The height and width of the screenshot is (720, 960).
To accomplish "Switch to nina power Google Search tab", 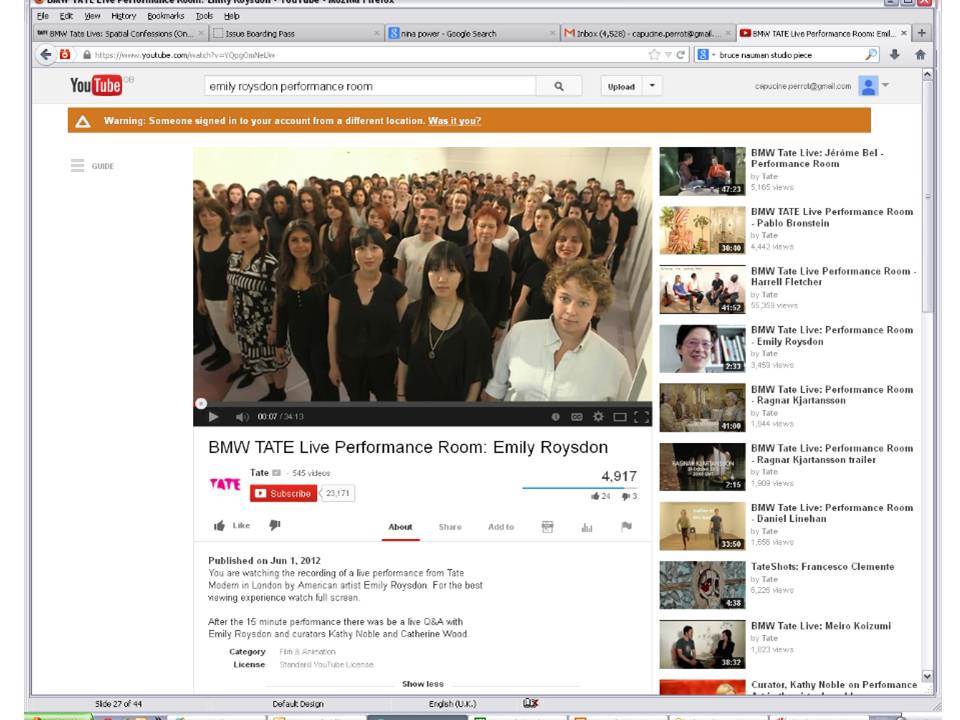I will (x=471, y=34).
